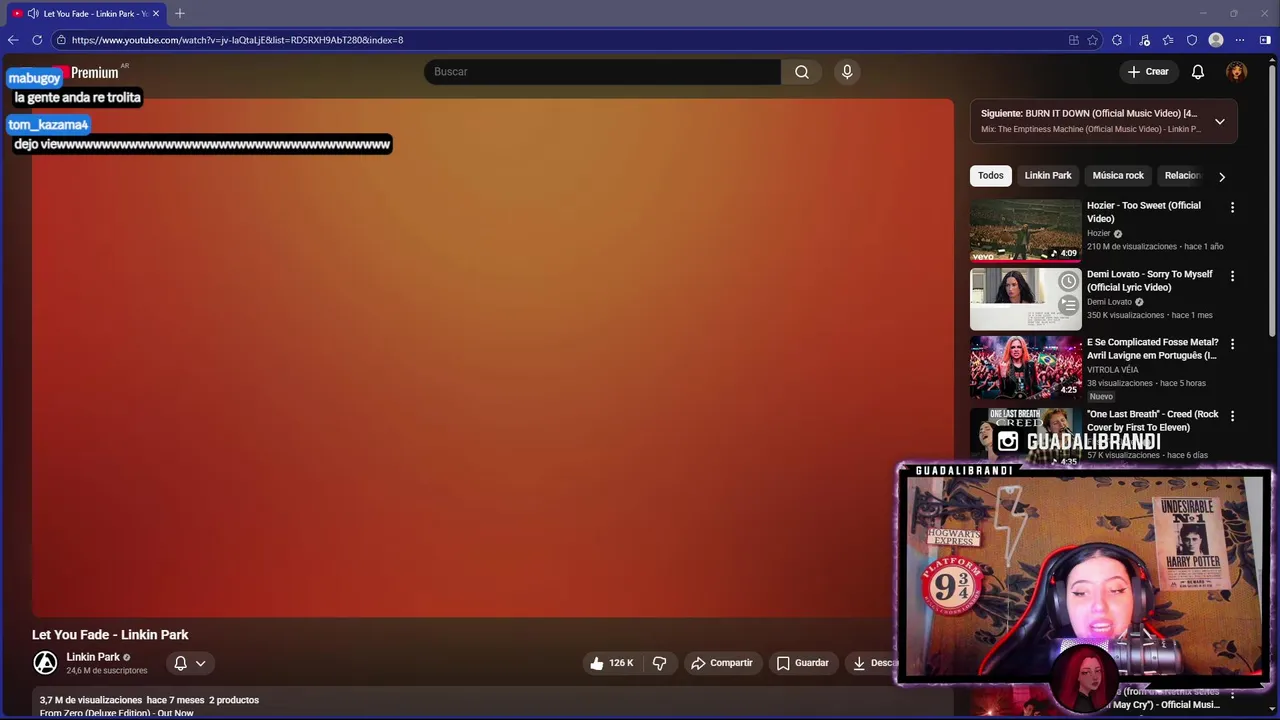Viewport: 1280px width, 720px height.
Task: Select the Música rock filter chip
Action: [x=1118, y=176]
